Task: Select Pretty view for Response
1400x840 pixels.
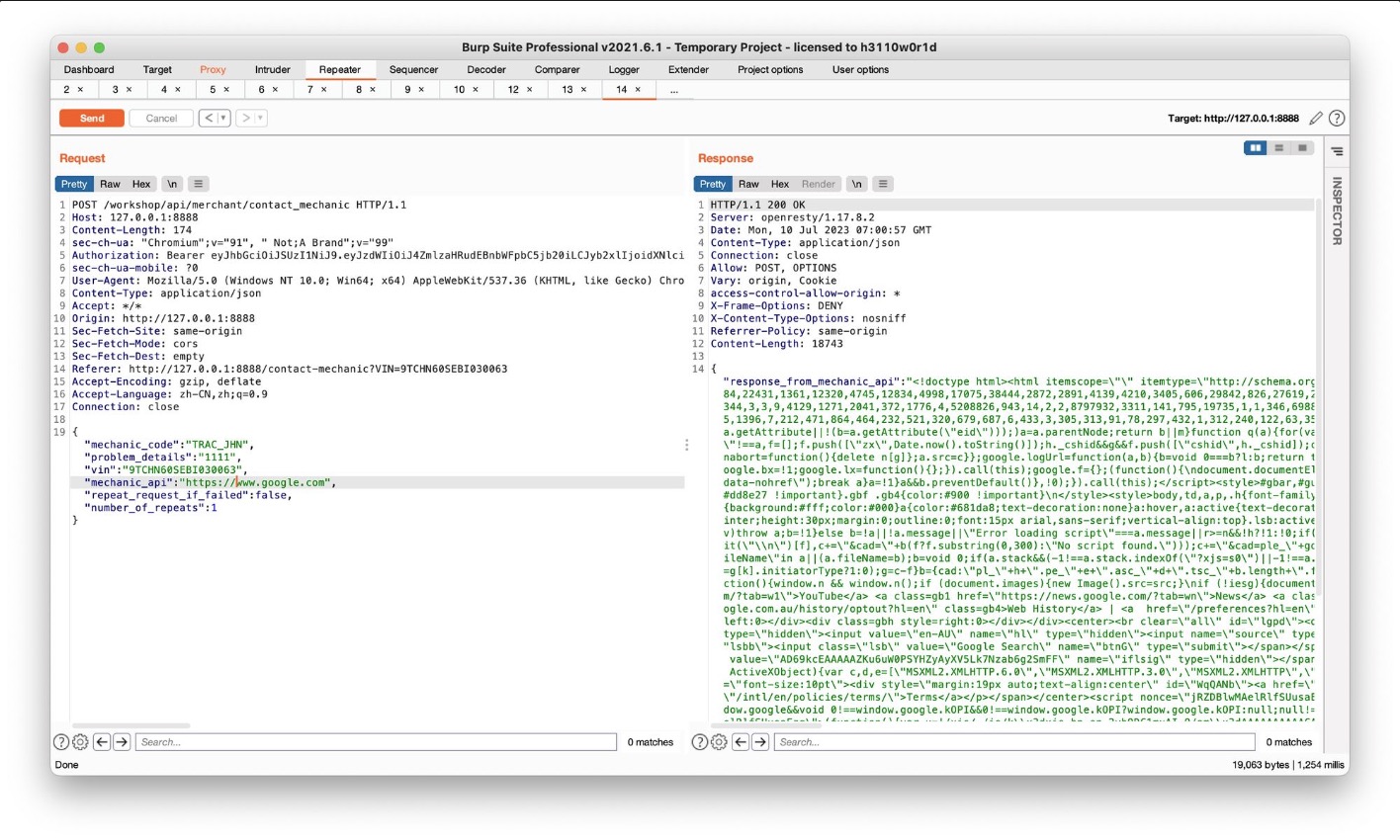Action: [x=713, y=184]
